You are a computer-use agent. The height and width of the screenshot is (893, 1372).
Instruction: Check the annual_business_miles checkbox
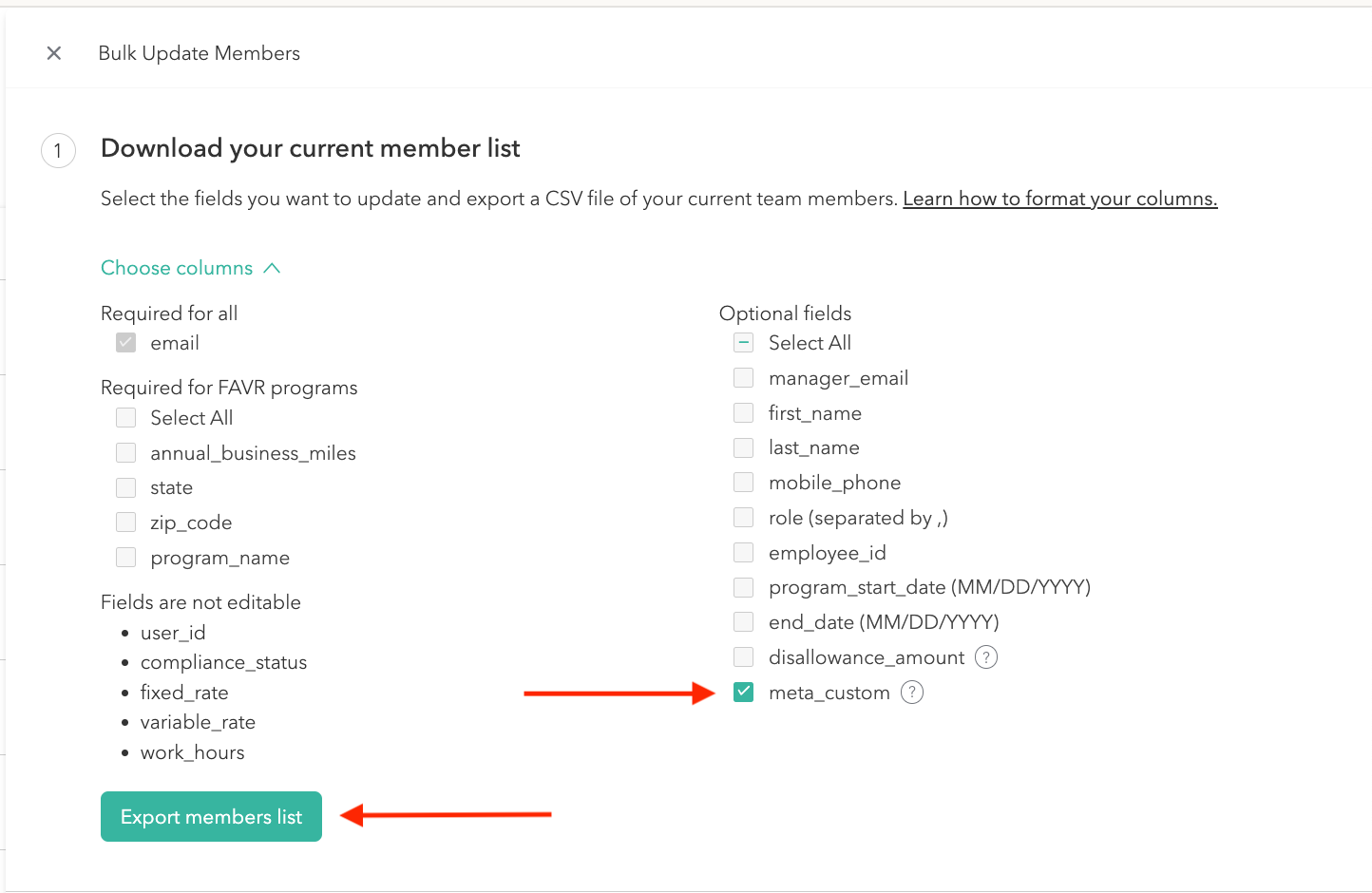pos(126,453)
